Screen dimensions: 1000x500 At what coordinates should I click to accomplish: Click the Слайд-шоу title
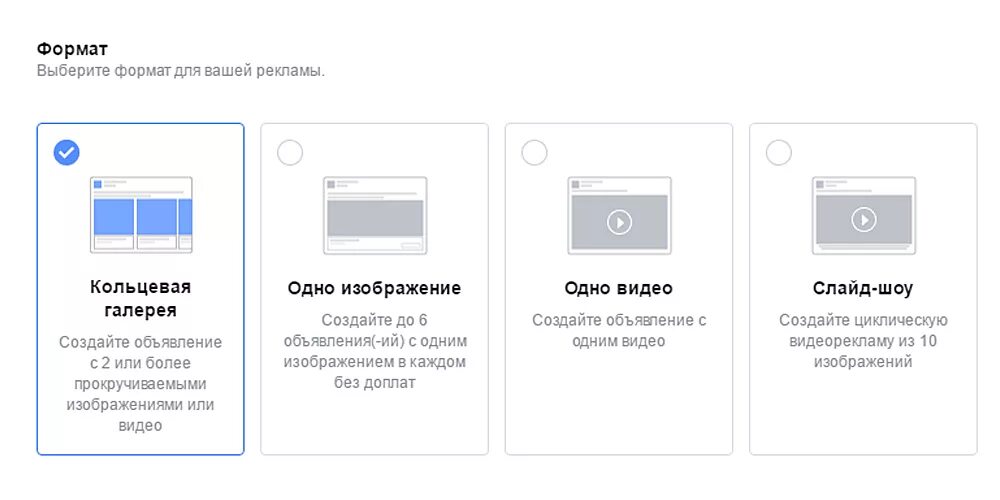click(863, 288)
